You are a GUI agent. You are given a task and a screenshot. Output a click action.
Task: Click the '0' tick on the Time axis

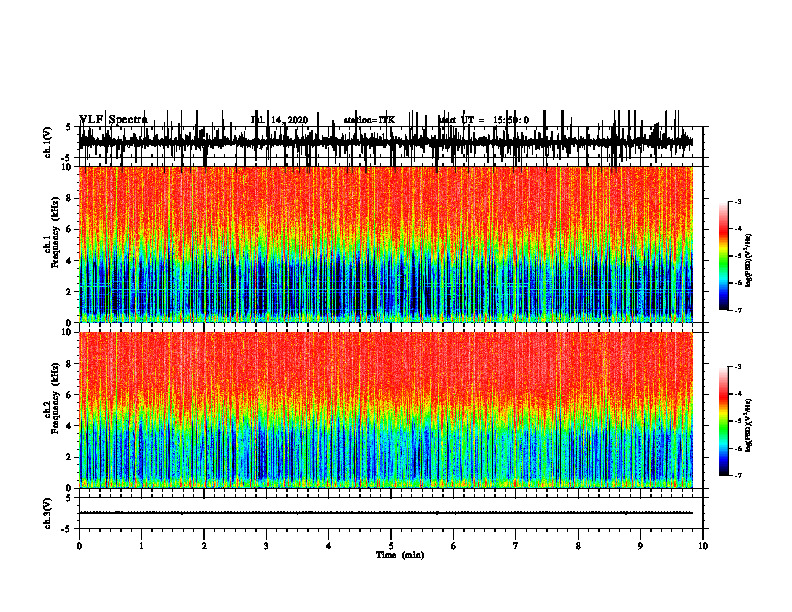pos(79,546)
